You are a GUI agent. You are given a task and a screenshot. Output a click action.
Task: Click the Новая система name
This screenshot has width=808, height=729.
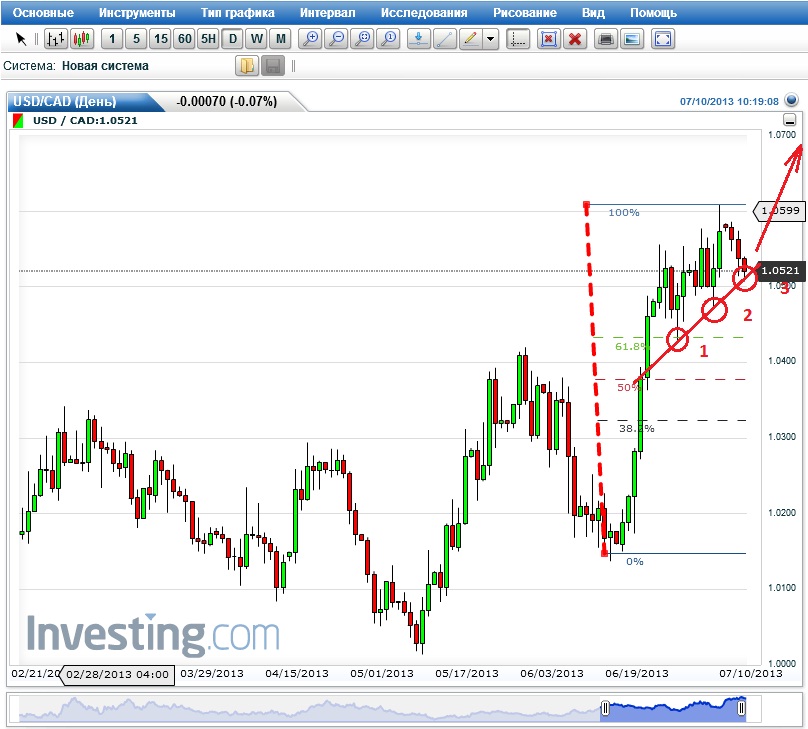coord(105,66)
